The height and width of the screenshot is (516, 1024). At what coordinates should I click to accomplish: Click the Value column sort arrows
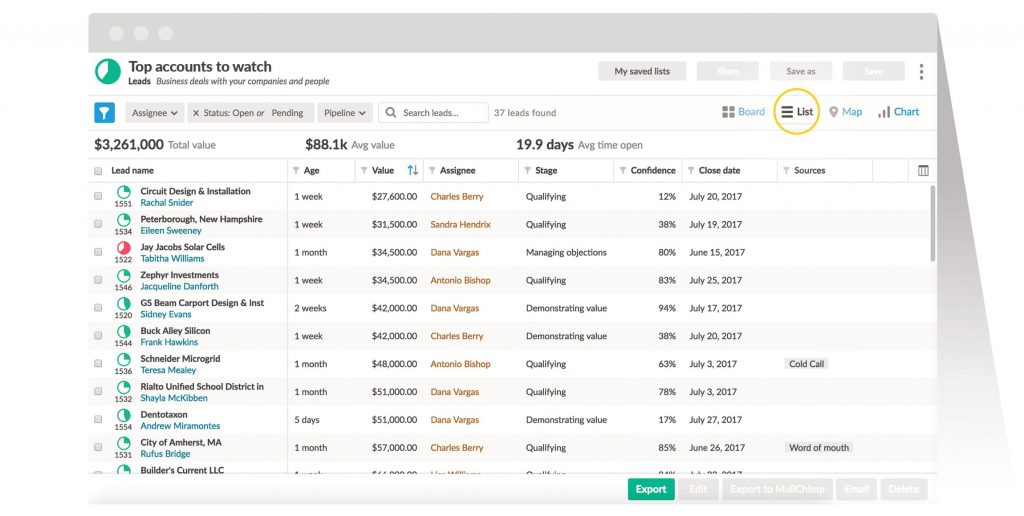click(412, 171)
